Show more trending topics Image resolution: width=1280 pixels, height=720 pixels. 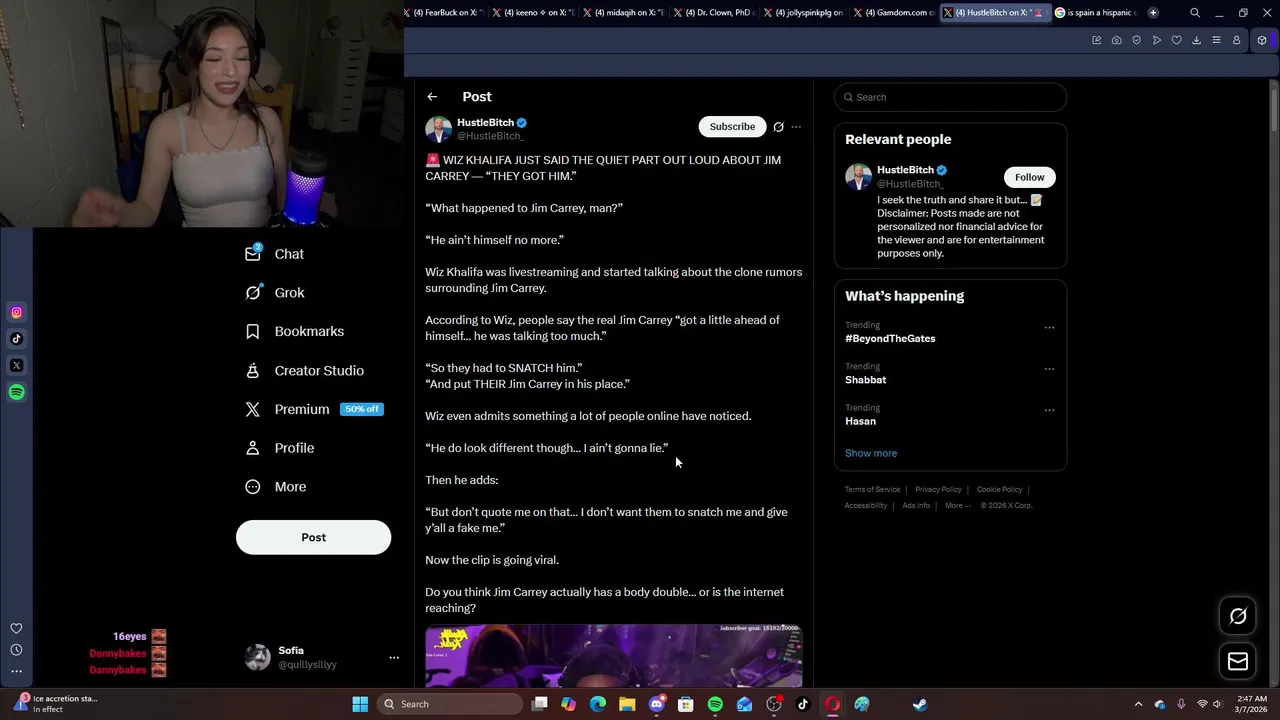tap(871, 453)
